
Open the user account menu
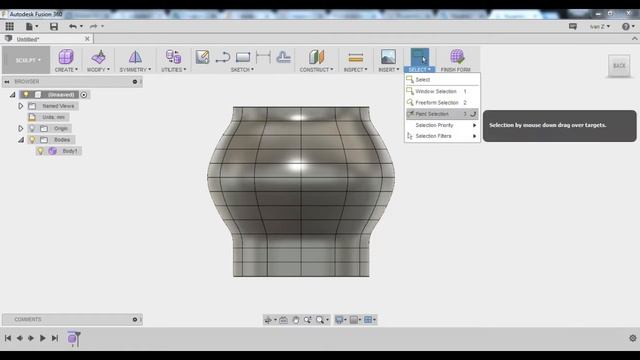pos(600,27)
